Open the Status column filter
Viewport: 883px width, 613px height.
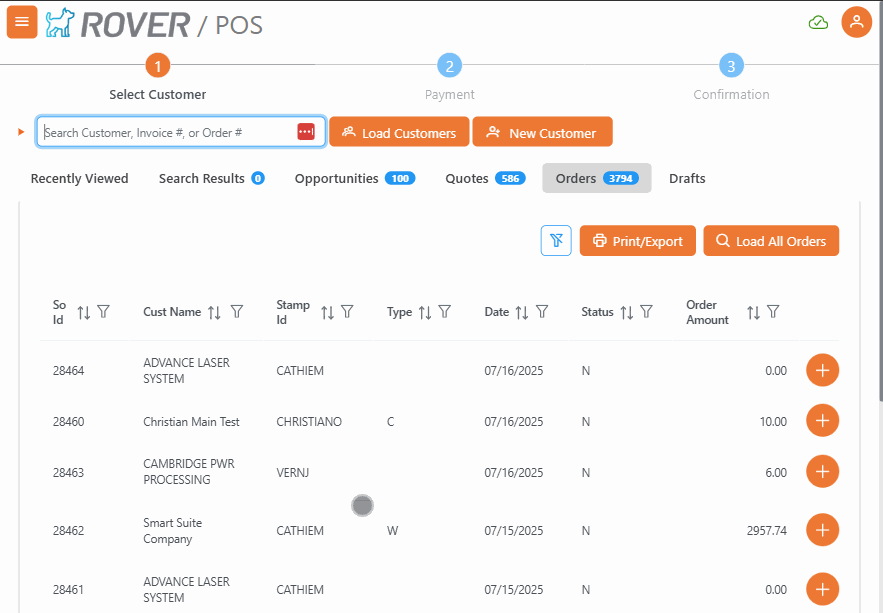(647, 312)
